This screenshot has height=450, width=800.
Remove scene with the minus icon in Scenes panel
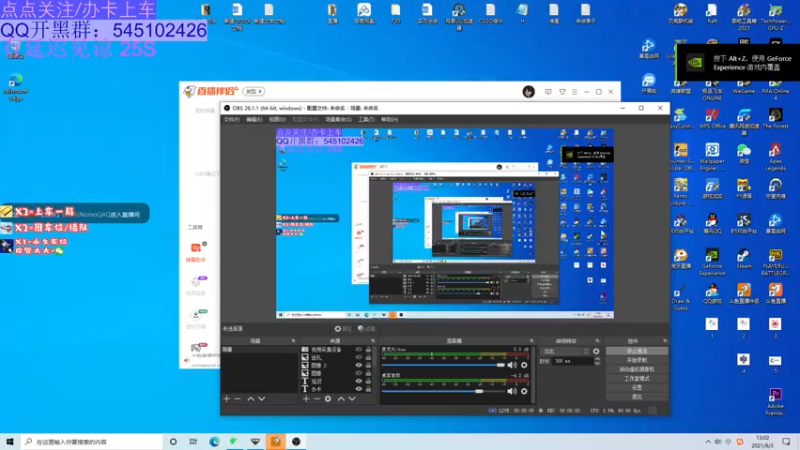pos(238,399)
